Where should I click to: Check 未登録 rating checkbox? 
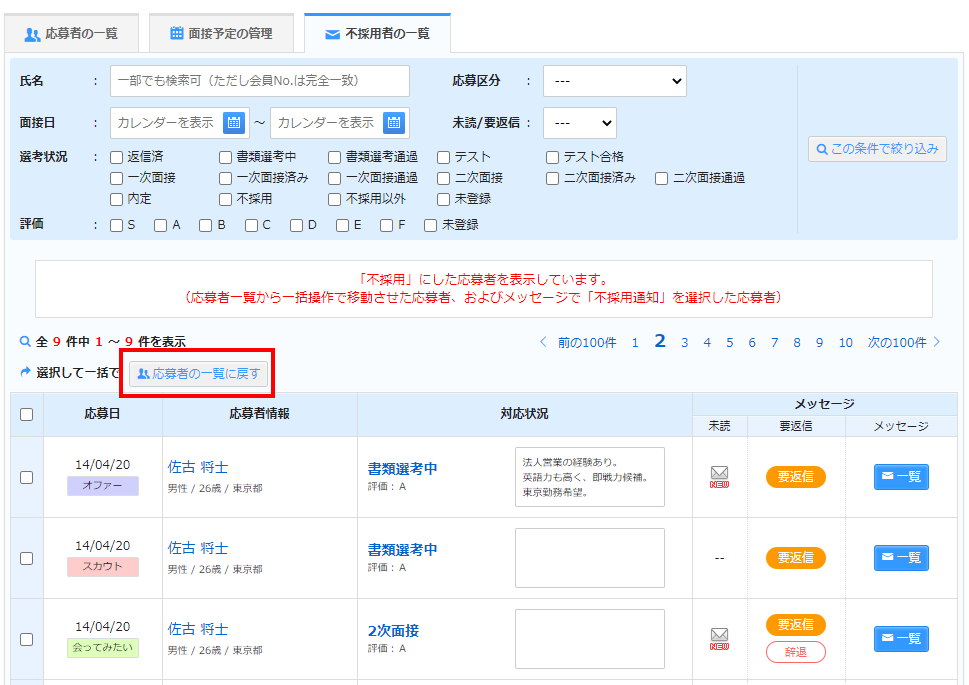431,226
